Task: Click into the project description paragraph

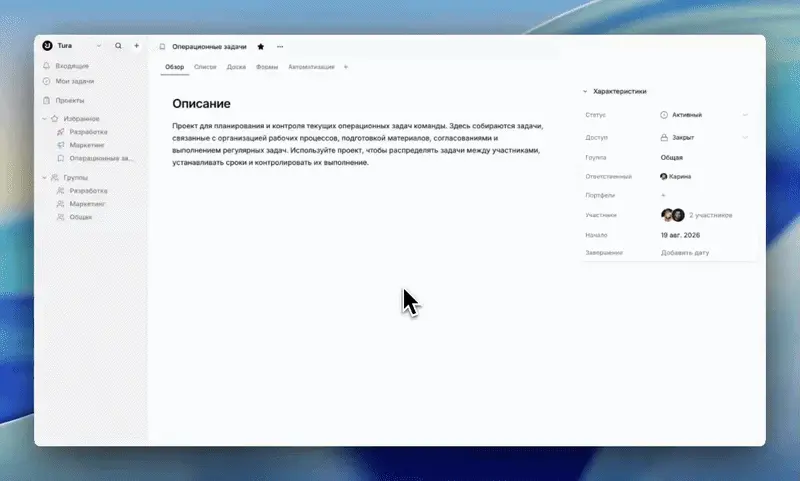Action: (358, 144)
